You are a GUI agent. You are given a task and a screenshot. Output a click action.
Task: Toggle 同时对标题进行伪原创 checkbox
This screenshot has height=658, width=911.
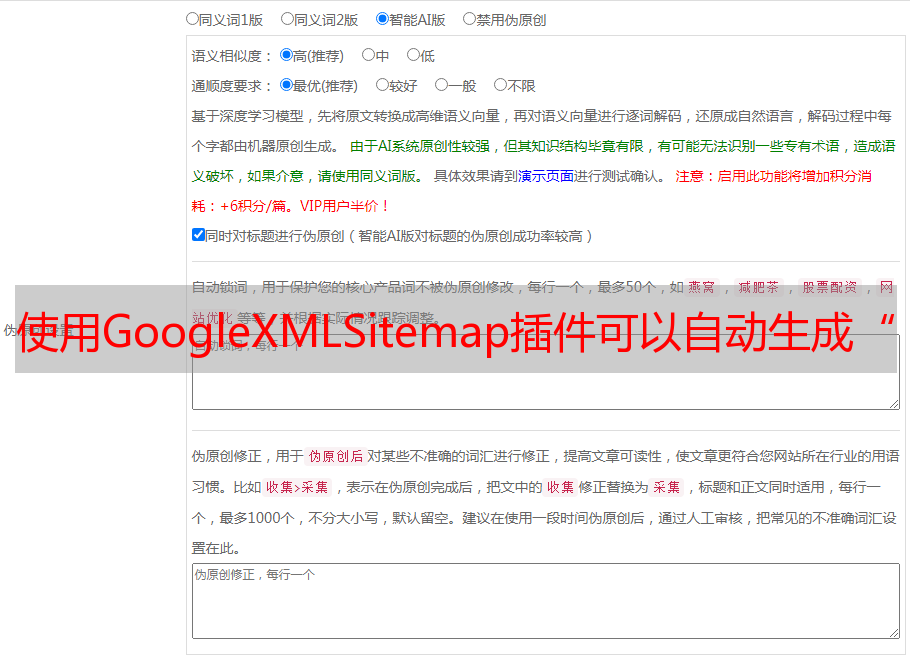point(198,235)
